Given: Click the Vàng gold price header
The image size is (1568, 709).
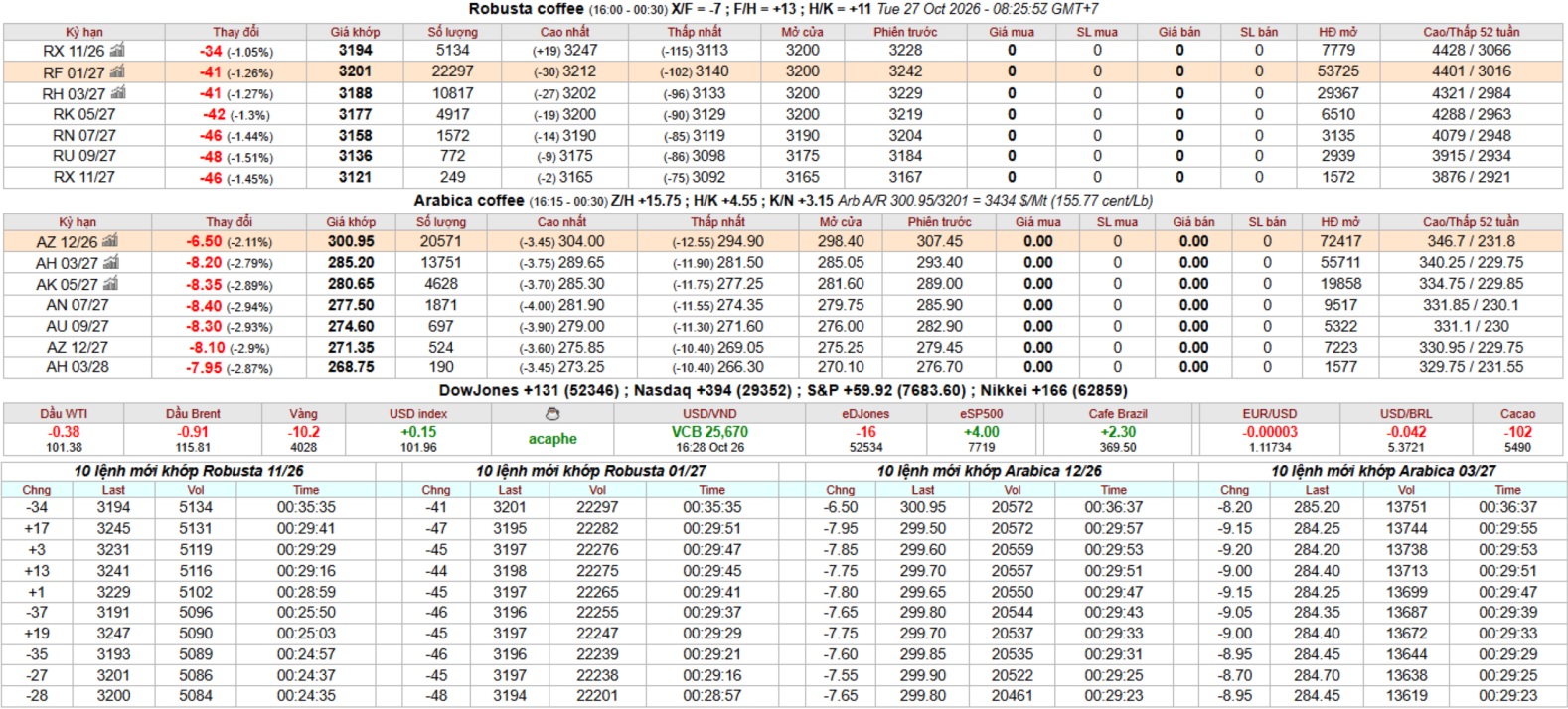Looking at the screenshot, I should (303, 414).
